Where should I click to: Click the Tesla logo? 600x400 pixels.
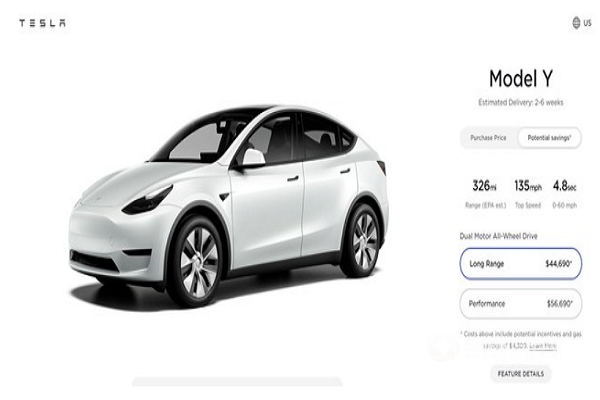click(42, 23)
